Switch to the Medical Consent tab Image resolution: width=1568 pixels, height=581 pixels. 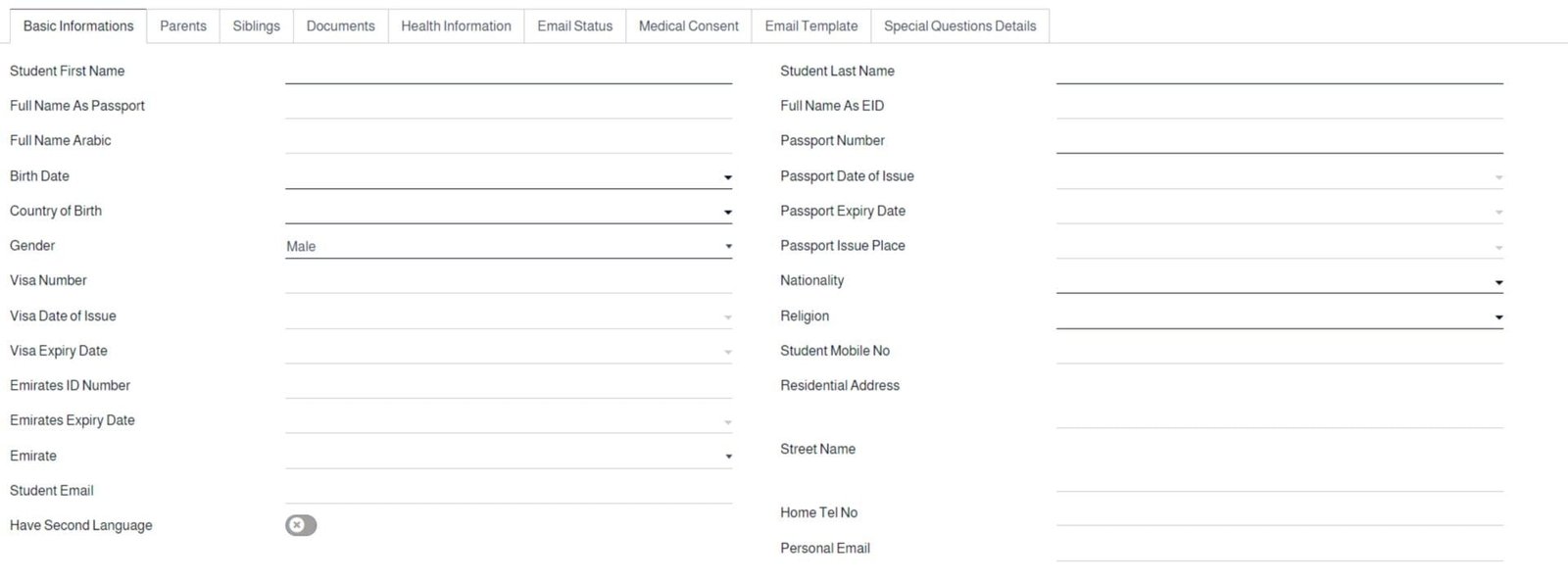coord(688,26)
